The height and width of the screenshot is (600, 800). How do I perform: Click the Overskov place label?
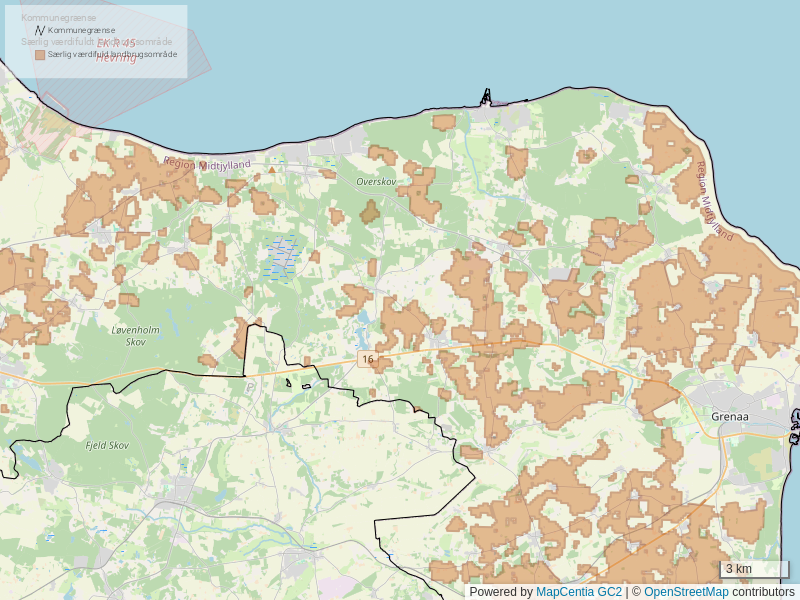coord(376,182)
